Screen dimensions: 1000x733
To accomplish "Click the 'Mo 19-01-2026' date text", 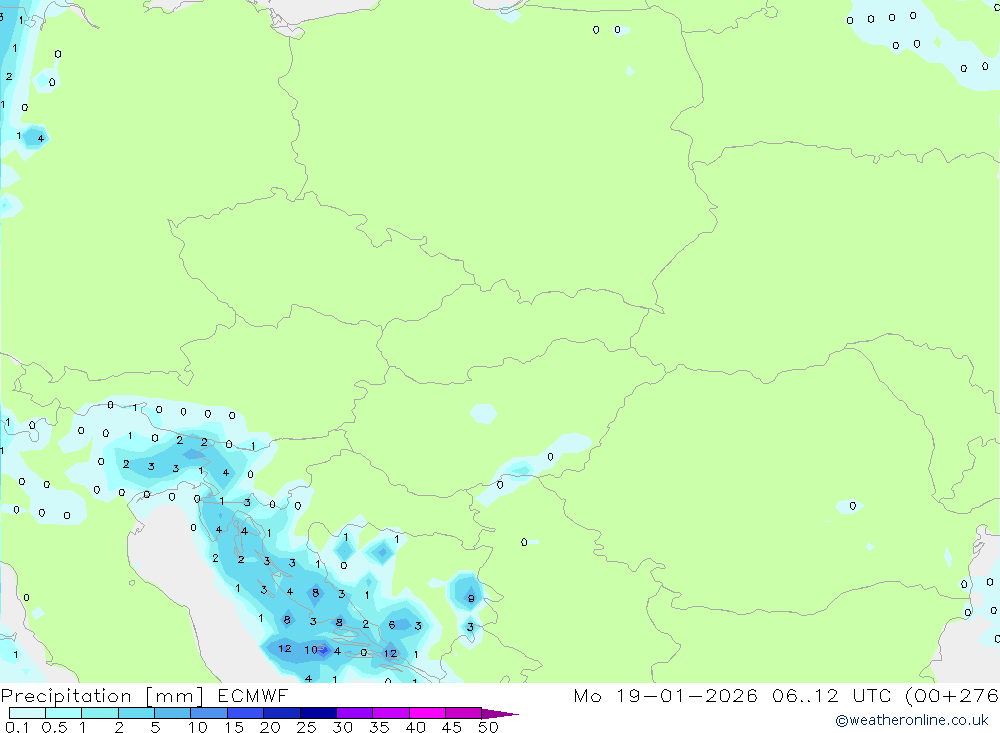I will tap(666, 695).
